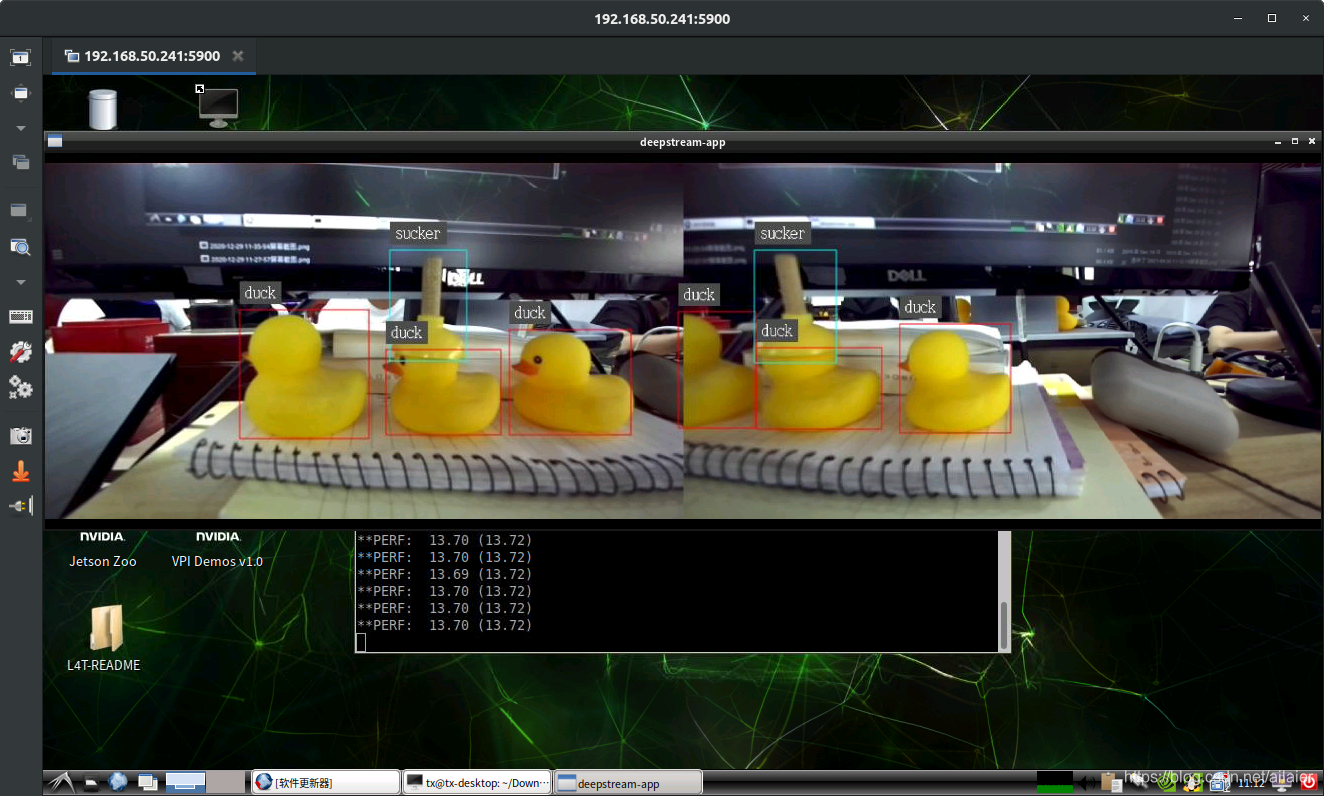Open the trash can desktop icon

(103, 109)
